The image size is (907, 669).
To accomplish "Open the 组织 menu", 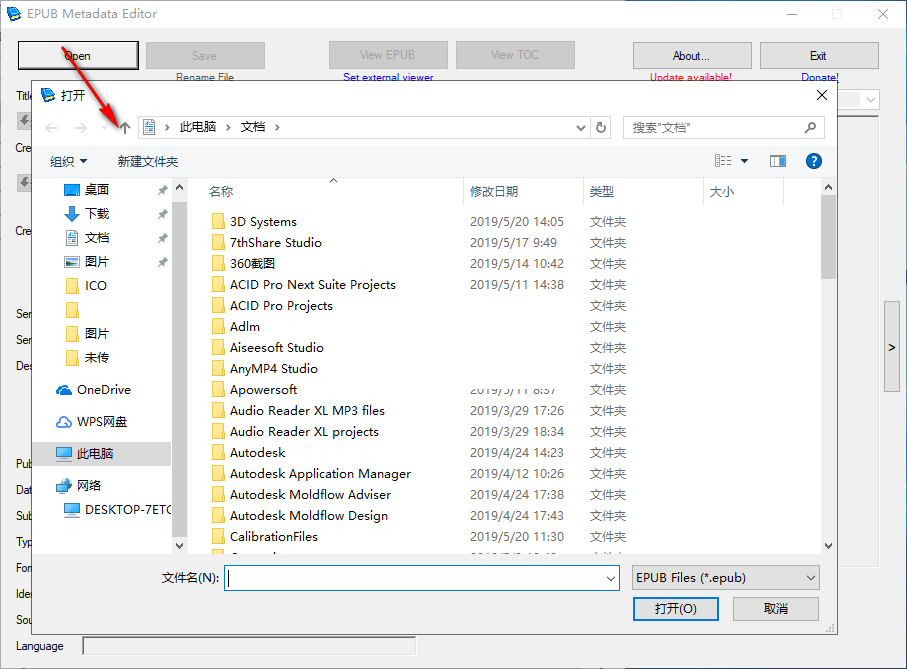I will point(68,161).
